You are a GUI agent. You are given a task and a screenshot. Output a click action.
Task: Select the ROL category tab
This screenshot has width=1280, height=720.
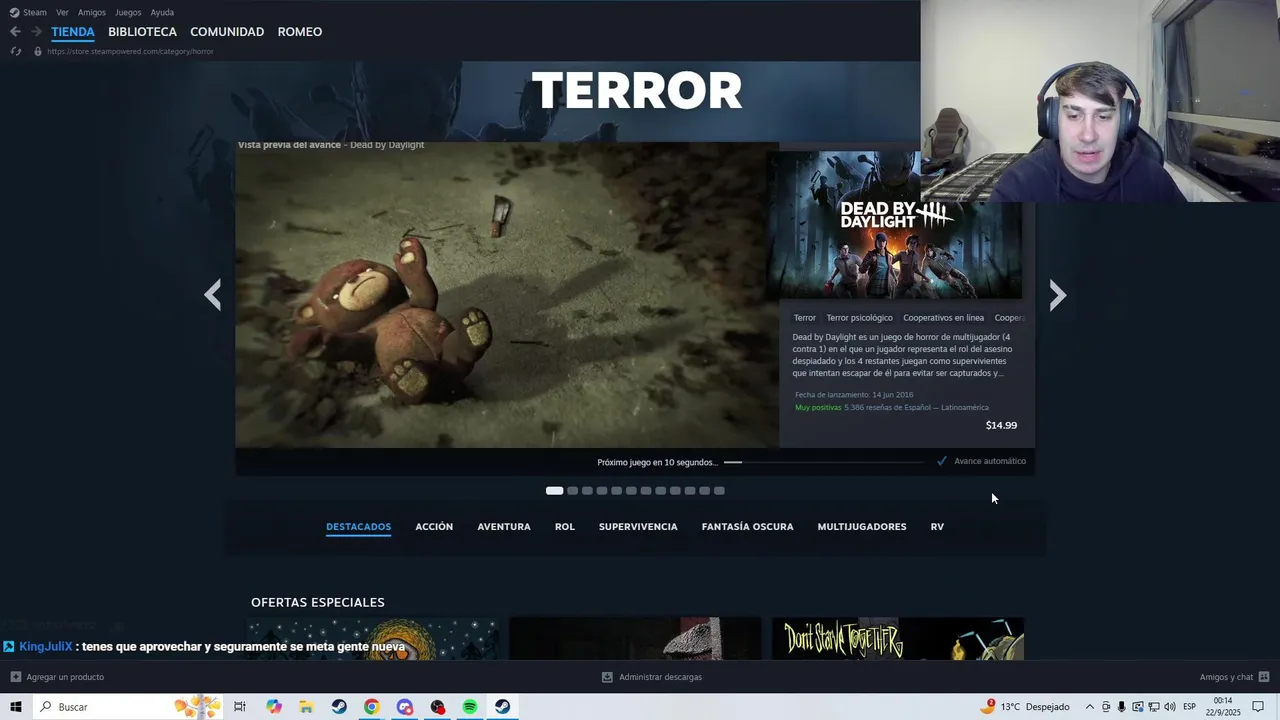pos(565,527)
